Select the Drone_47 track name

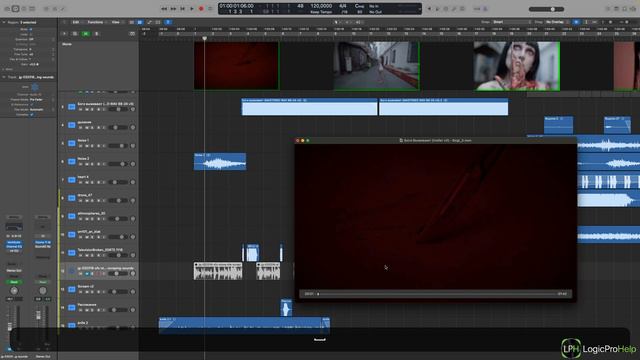(85, 195)
